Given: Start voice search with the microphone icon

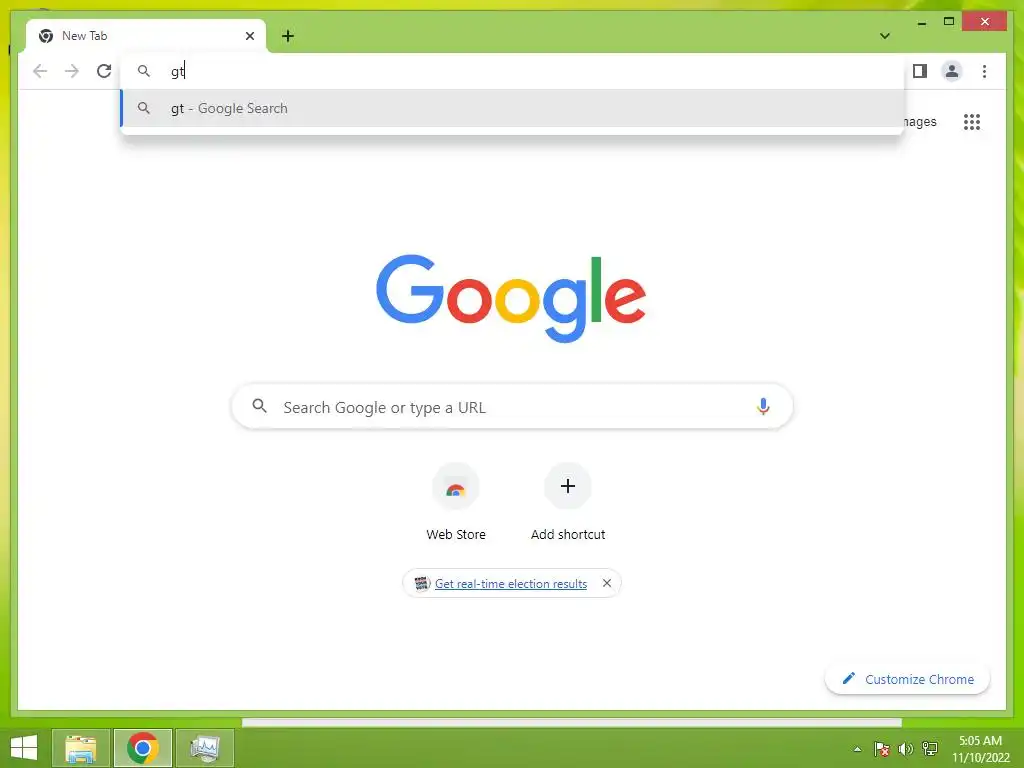Looking at the screenshot, I should pyautogui.click(x=763, y=406).
